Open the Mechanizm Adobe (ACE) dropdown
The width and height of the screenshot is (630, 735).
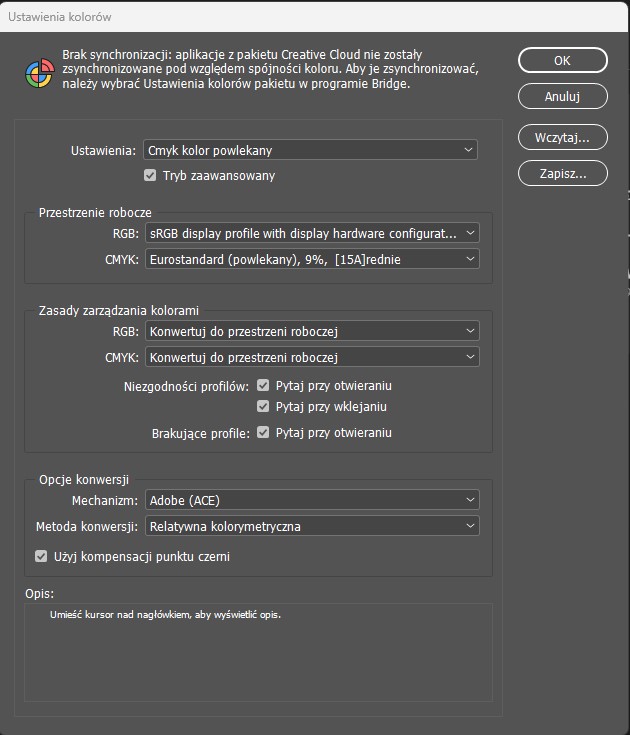pyautogui.click(x=312, y=500)
